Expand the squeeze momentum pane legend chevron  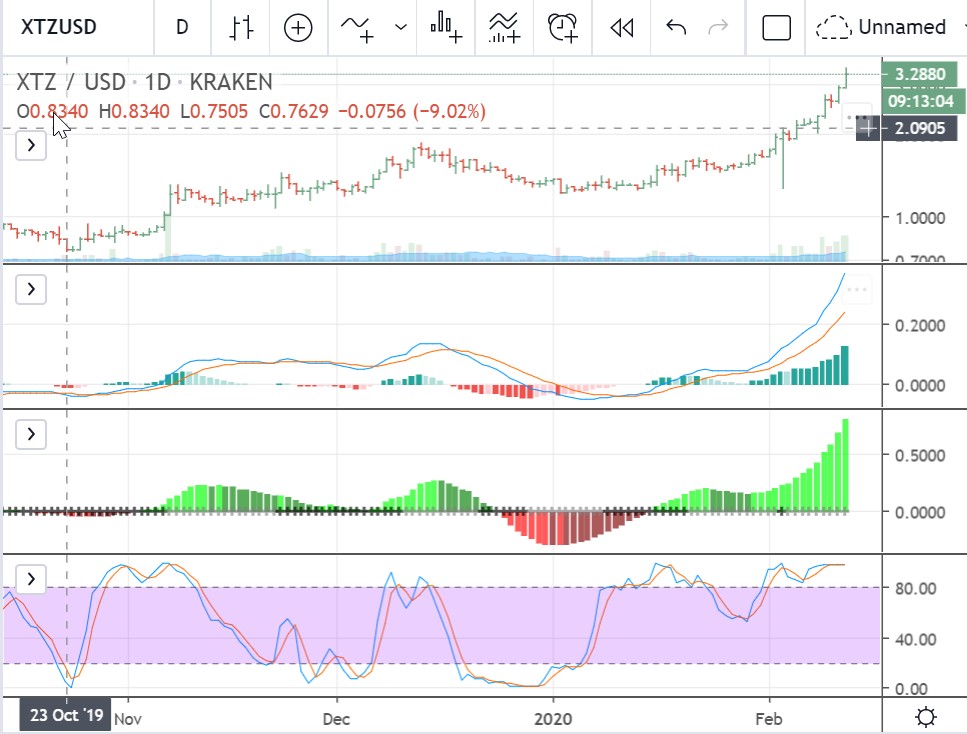(x=31, y=434)
